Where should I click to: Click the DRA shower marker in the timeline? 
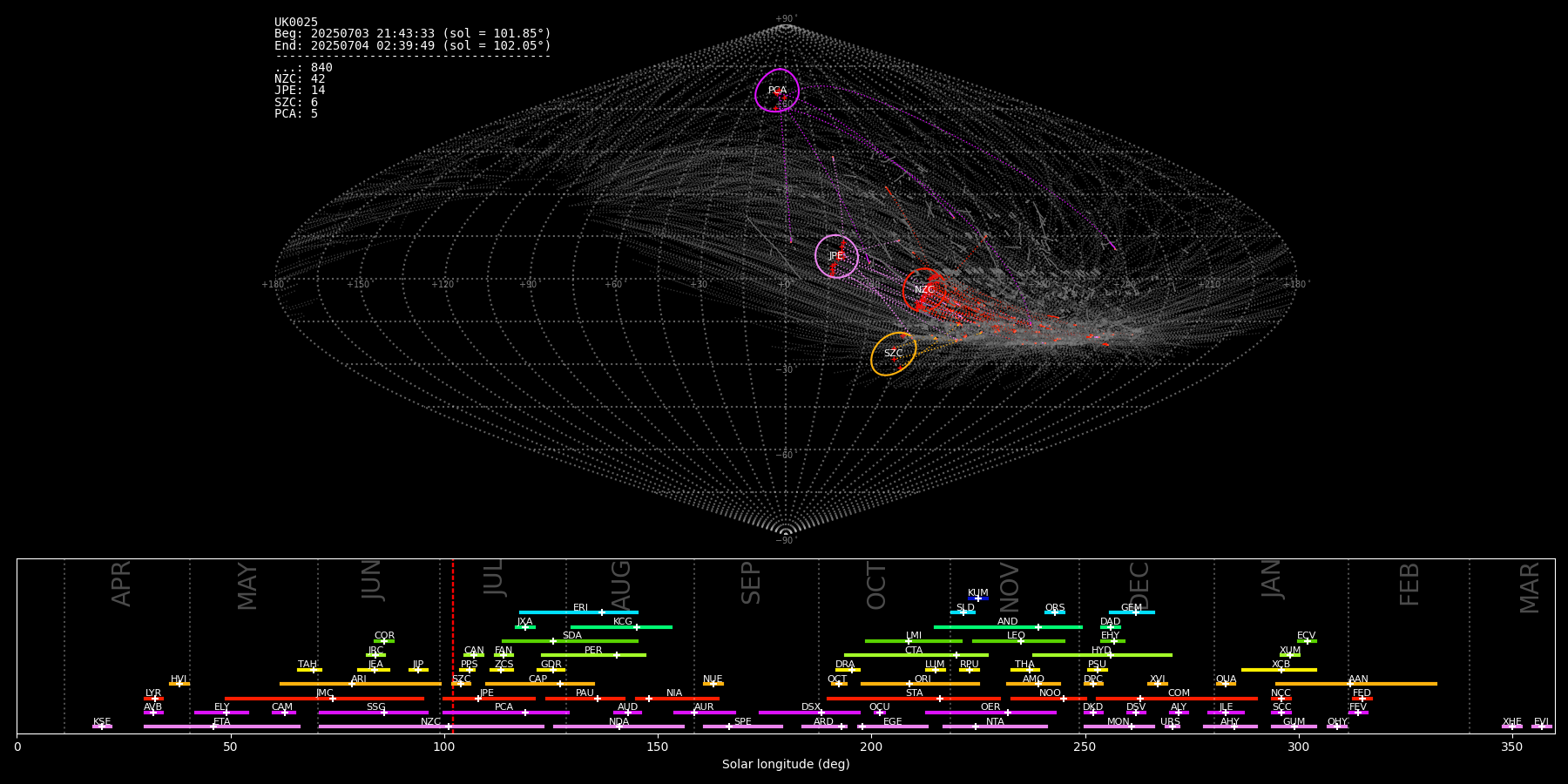tap(851, 670)
